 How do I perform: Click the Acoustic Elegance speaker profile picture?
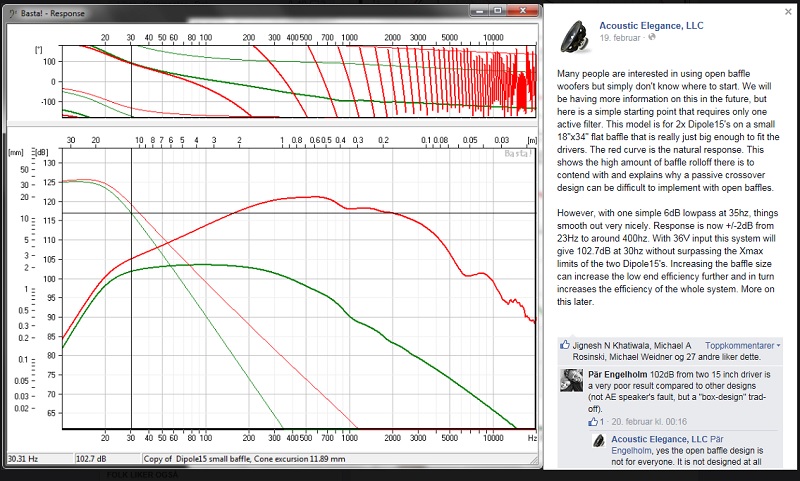[576, 36]
